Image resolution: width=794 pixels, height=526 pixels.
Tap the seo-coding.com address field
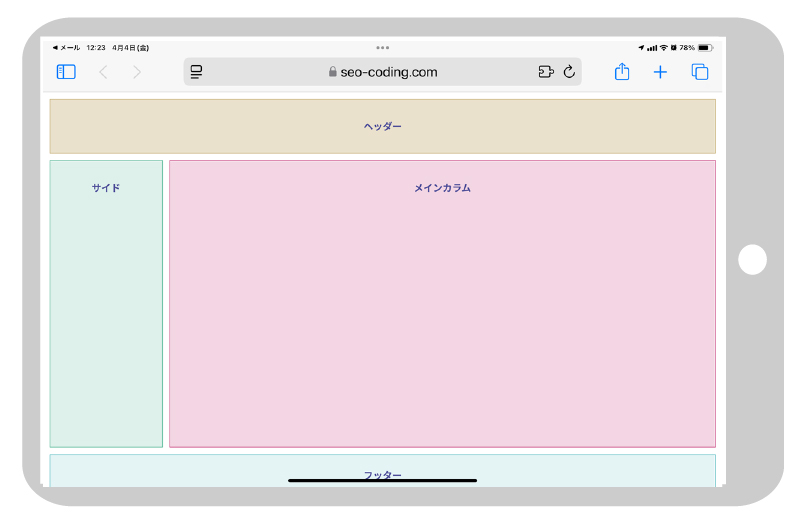[388, 72]
